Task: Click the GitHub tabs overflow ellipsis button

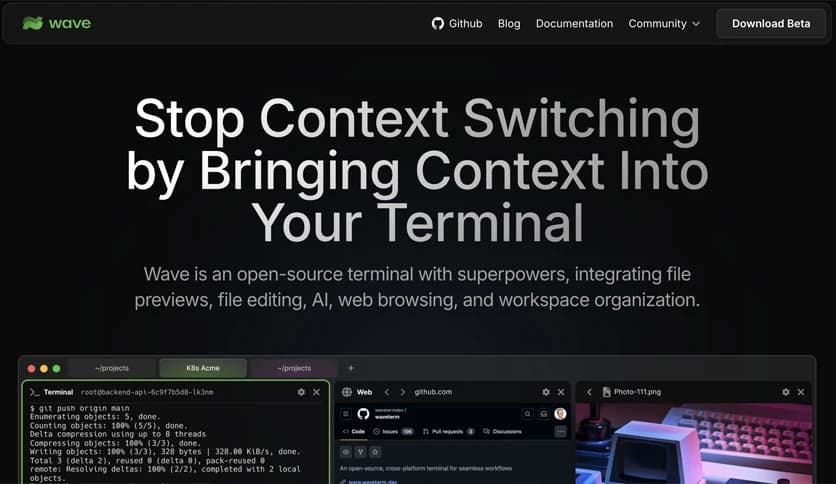Action: [560, 432]
